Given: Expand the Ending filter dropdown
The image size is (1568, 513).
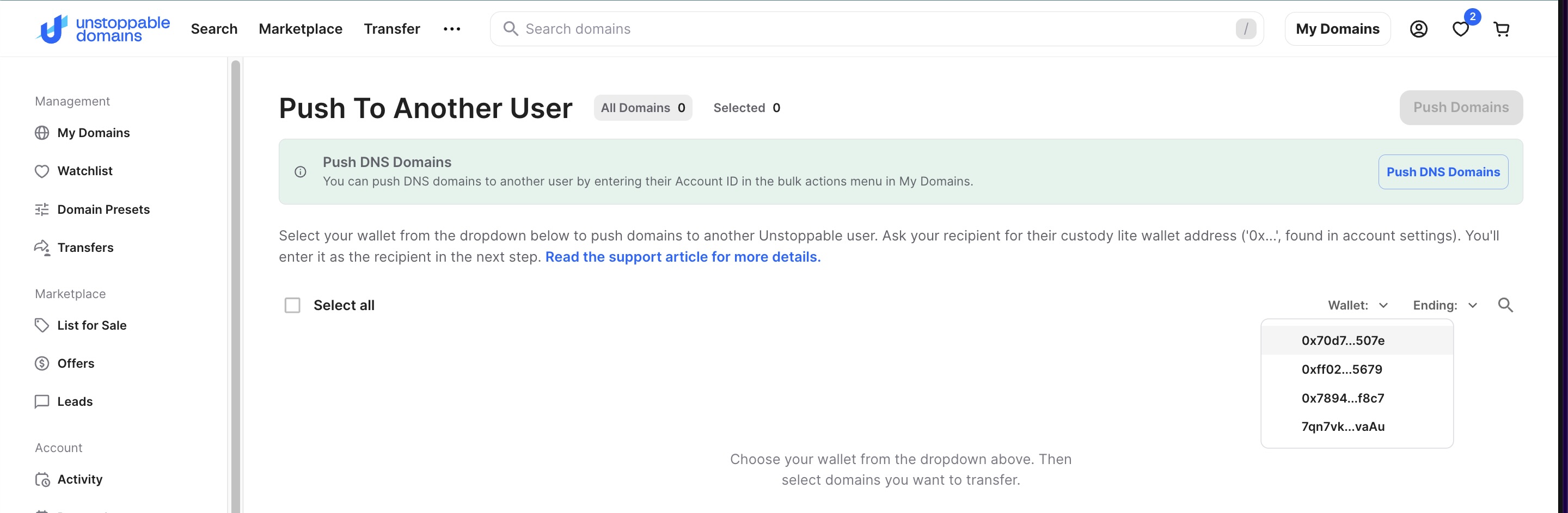Looking at the screenshot, I should [x=1445, y=306].
